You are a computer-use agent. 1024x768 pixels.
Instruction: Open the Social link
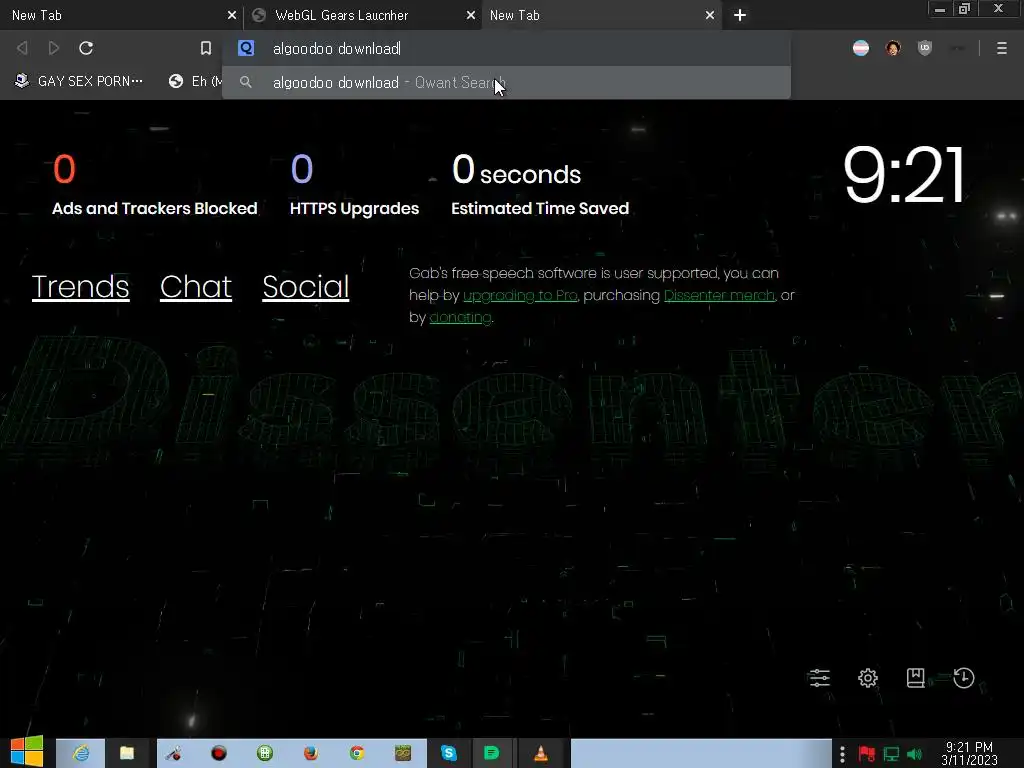click(x=306, y=287)
